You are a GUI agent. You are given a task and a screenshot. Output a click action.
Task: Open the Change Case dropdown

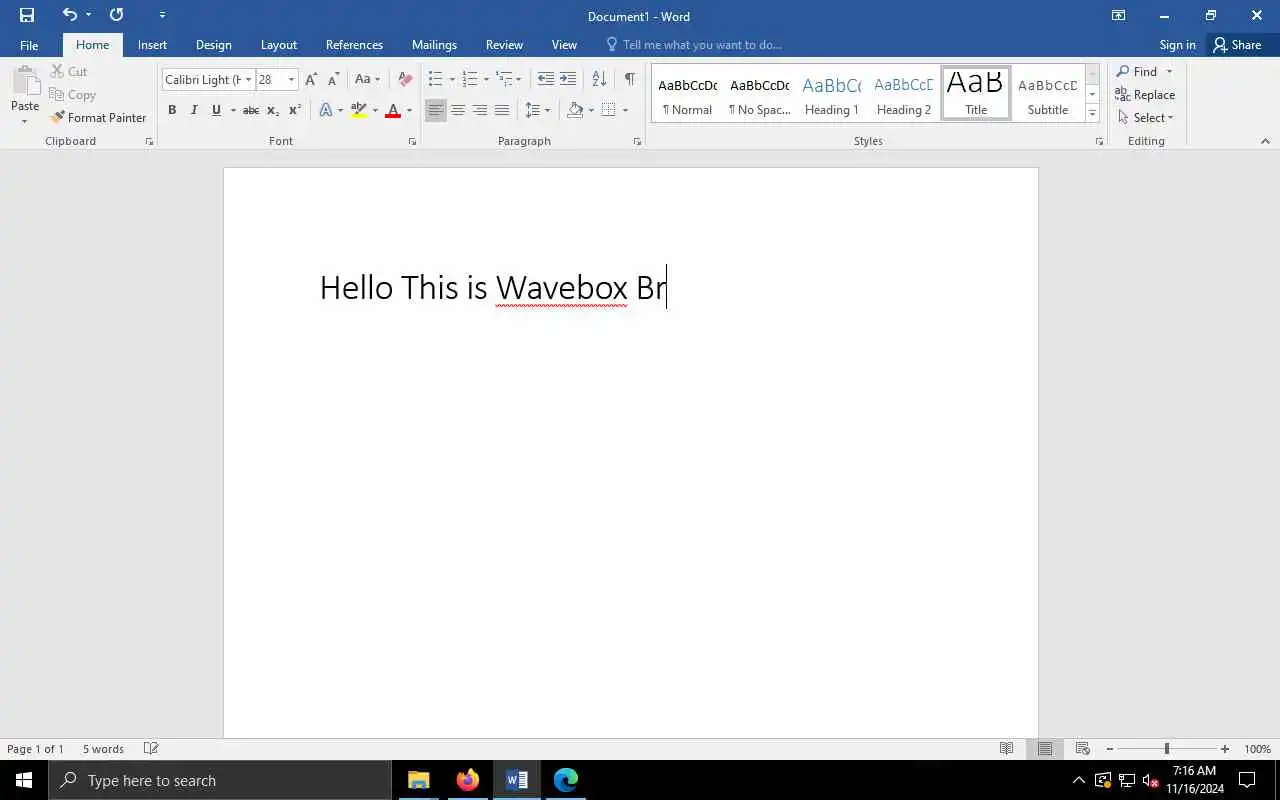tap(367, 80)
